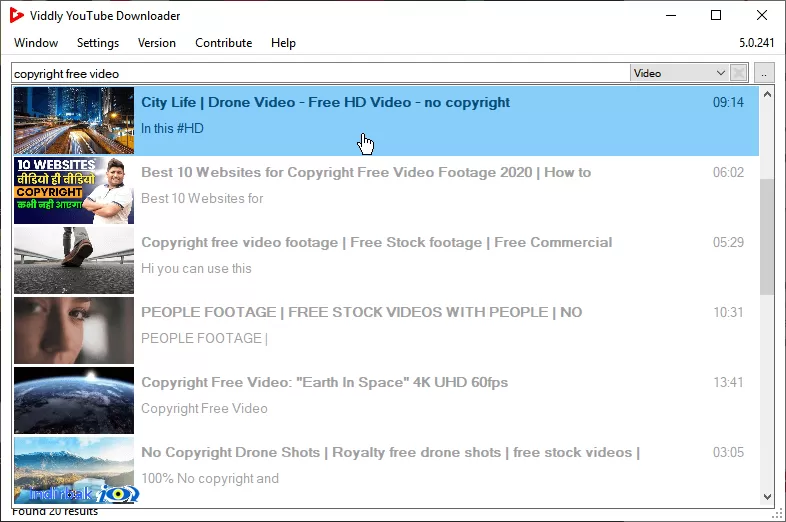
Task: Select the Earth In Space thumbnail
Action: coord(74,400)
